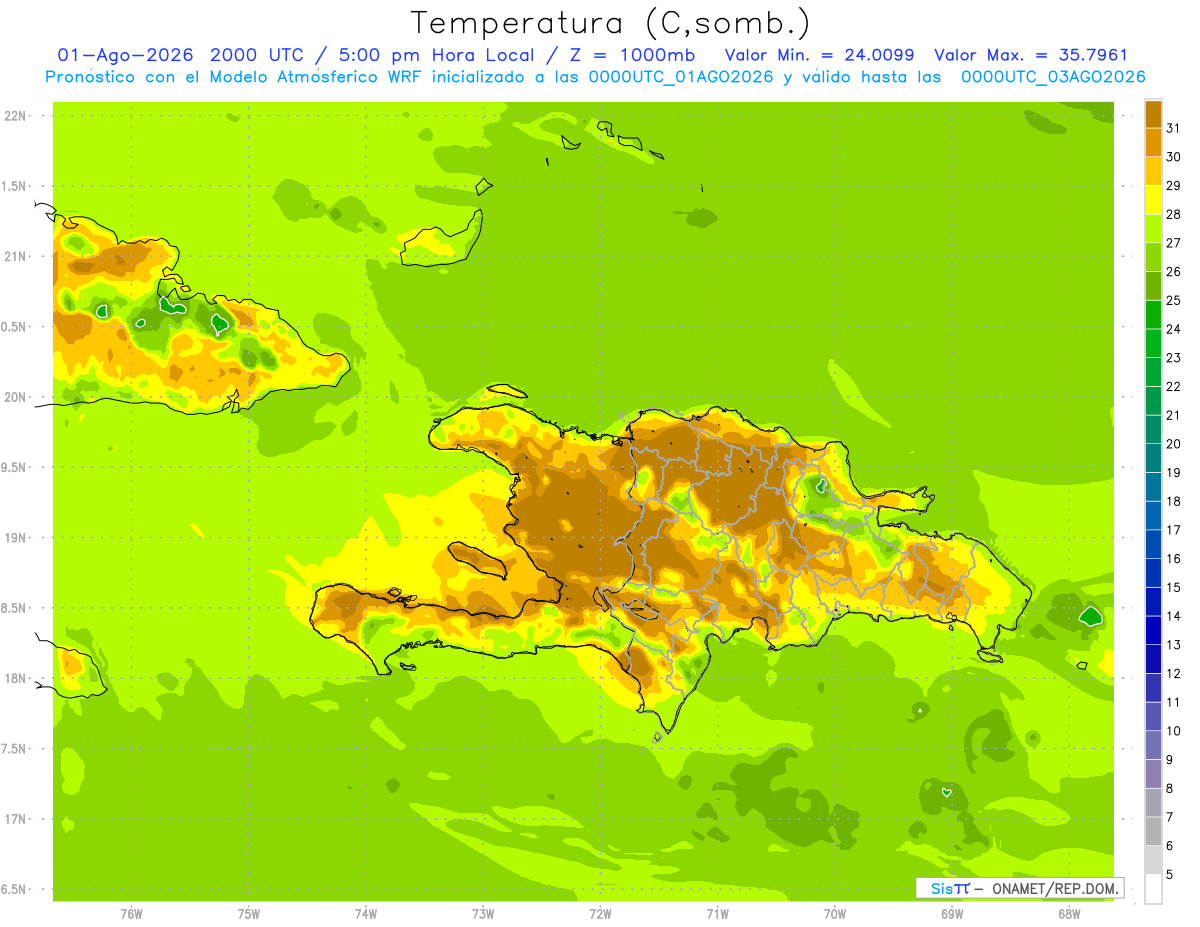Click the '68W' longitude label
1200x927 pixels.
[x=1069, y=913]
